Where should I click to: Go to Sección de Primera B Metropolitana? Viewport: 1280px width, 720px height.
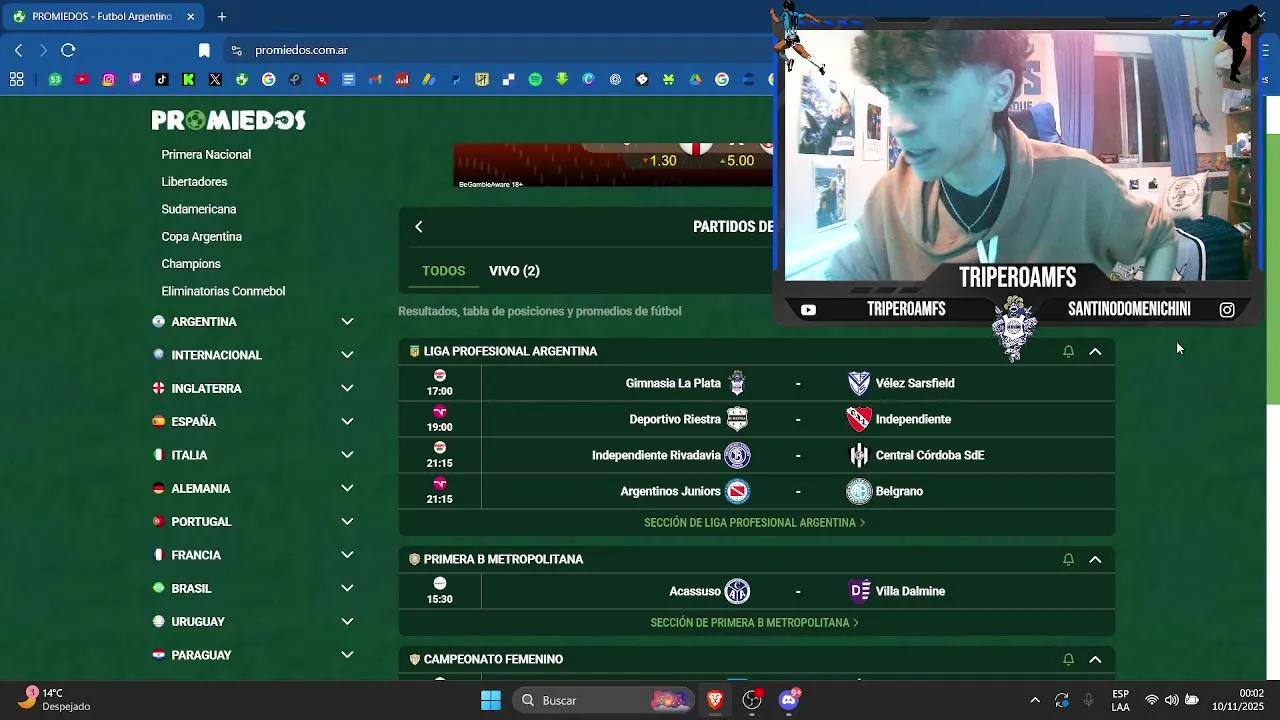(755, 623)
